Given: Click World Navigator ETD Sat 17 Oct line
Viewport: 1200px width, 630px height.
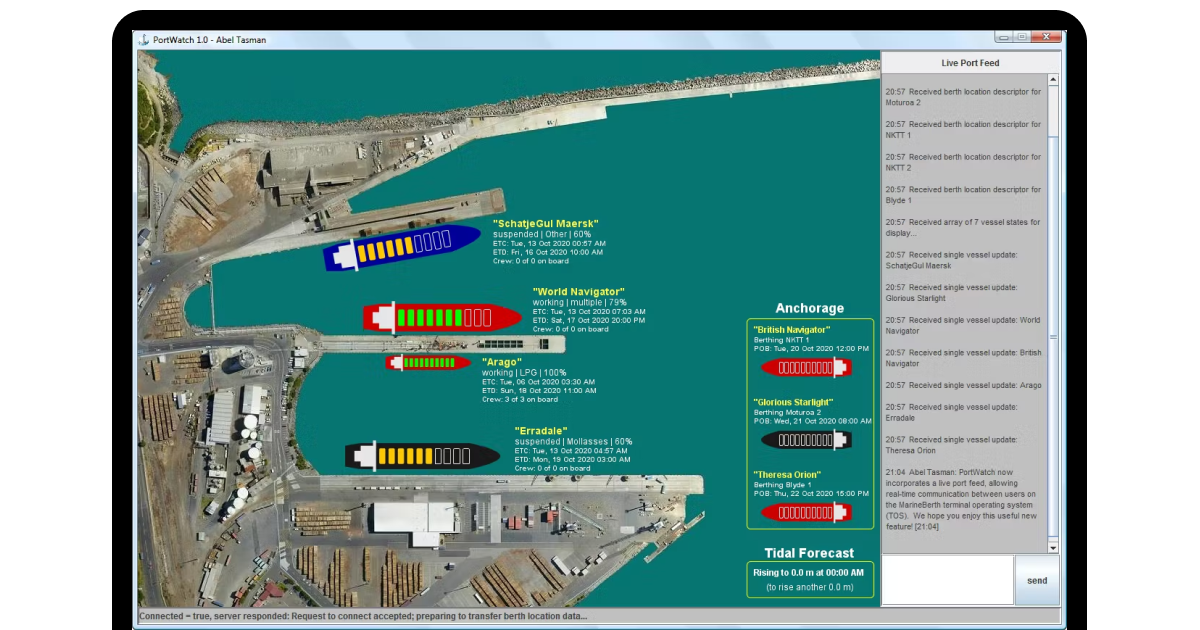Looking at the screenshot, I should coord(589,320).
